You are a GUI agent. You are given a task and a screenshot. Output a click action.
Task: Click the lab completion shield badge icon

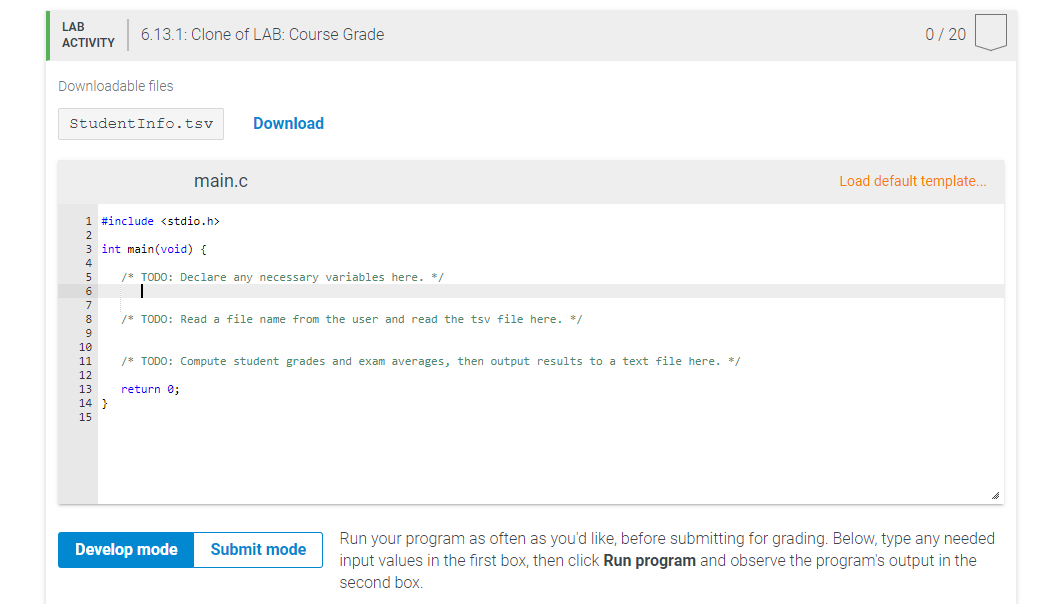[x=990, y=33]
